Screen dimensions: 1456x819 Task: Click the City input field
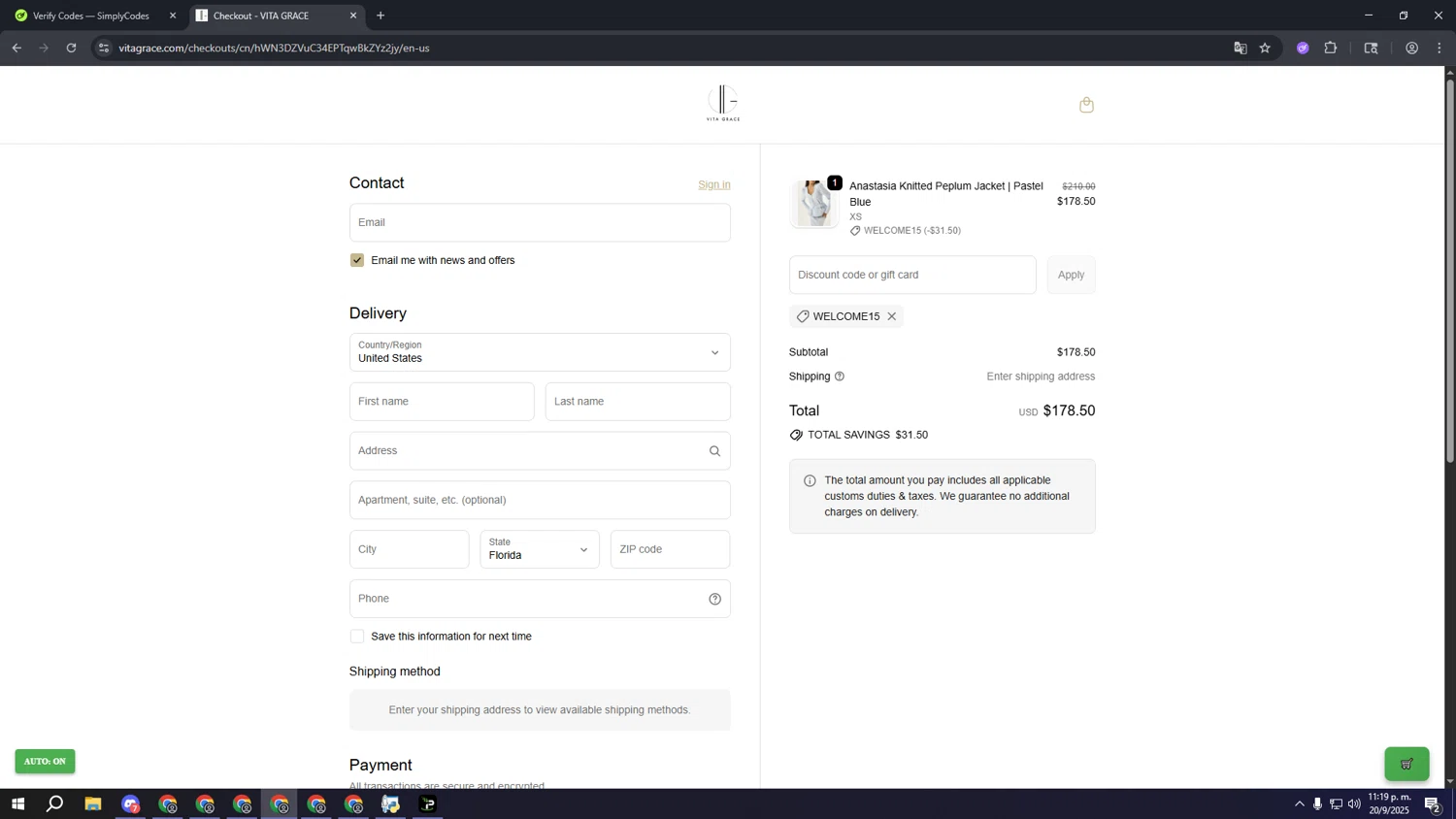[409, 549]
